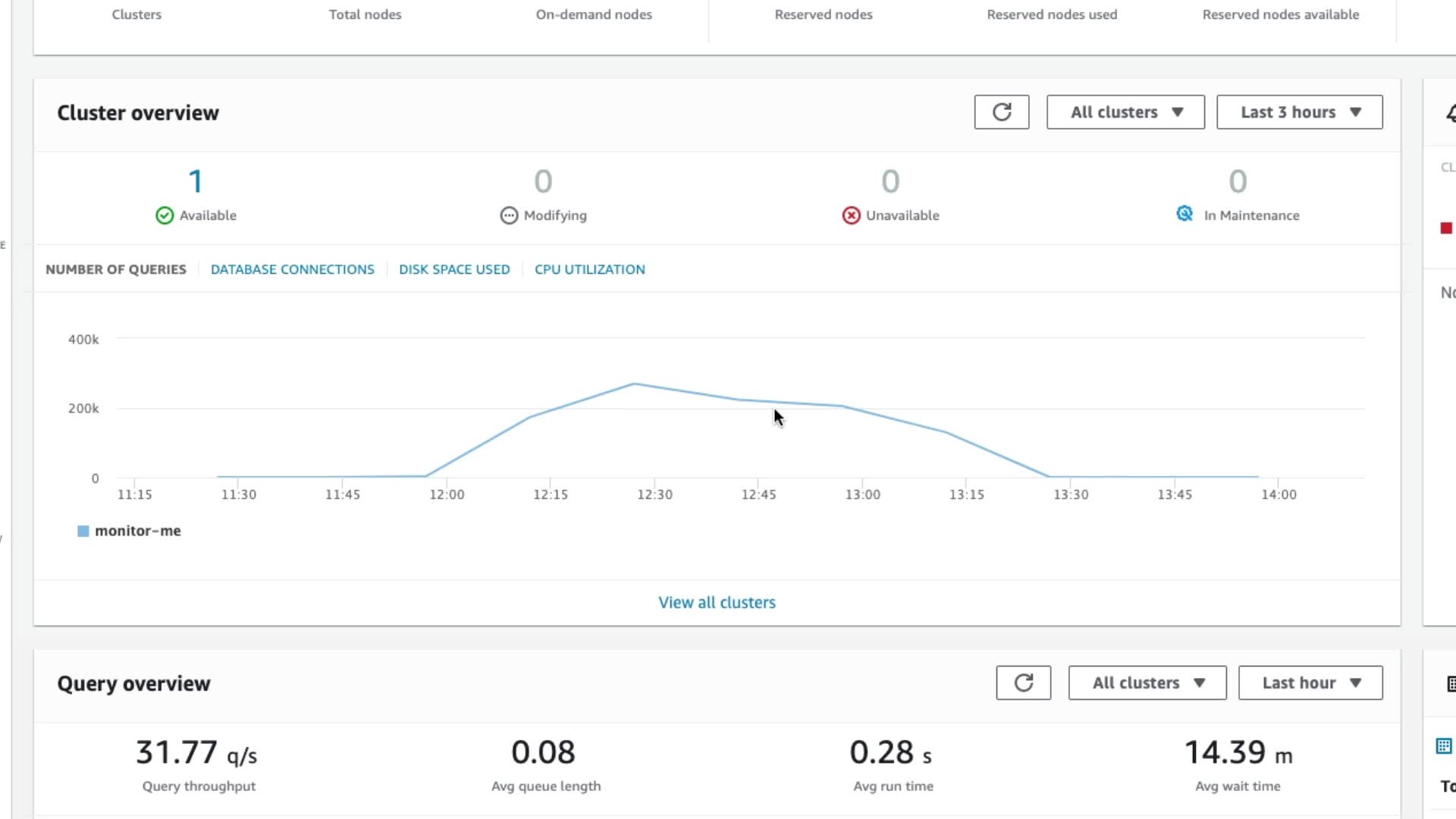Click the available clusters count 1

point(196,181)
